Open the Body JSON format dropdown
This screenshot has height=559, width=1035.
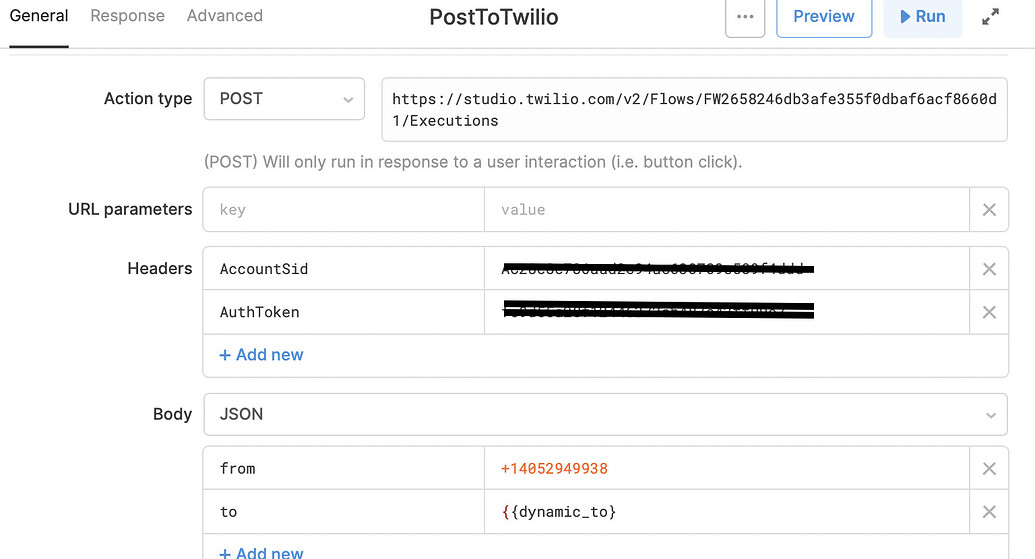click(605, 414)
